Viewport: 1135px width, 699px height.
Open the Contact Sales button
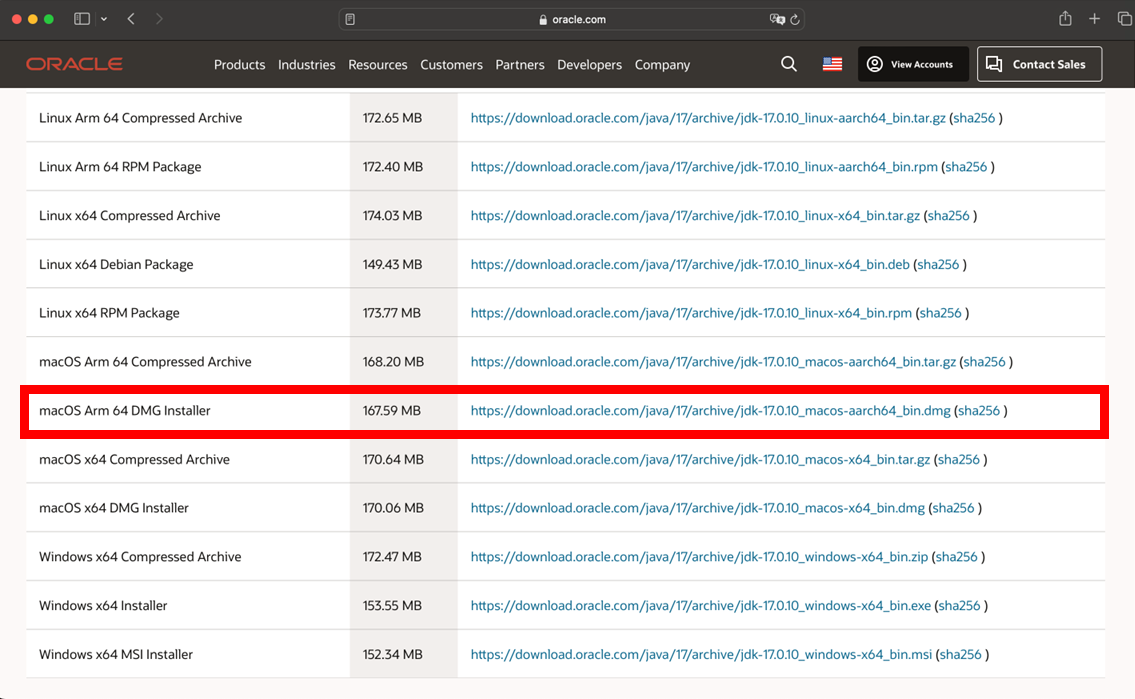coord(1039,64)
